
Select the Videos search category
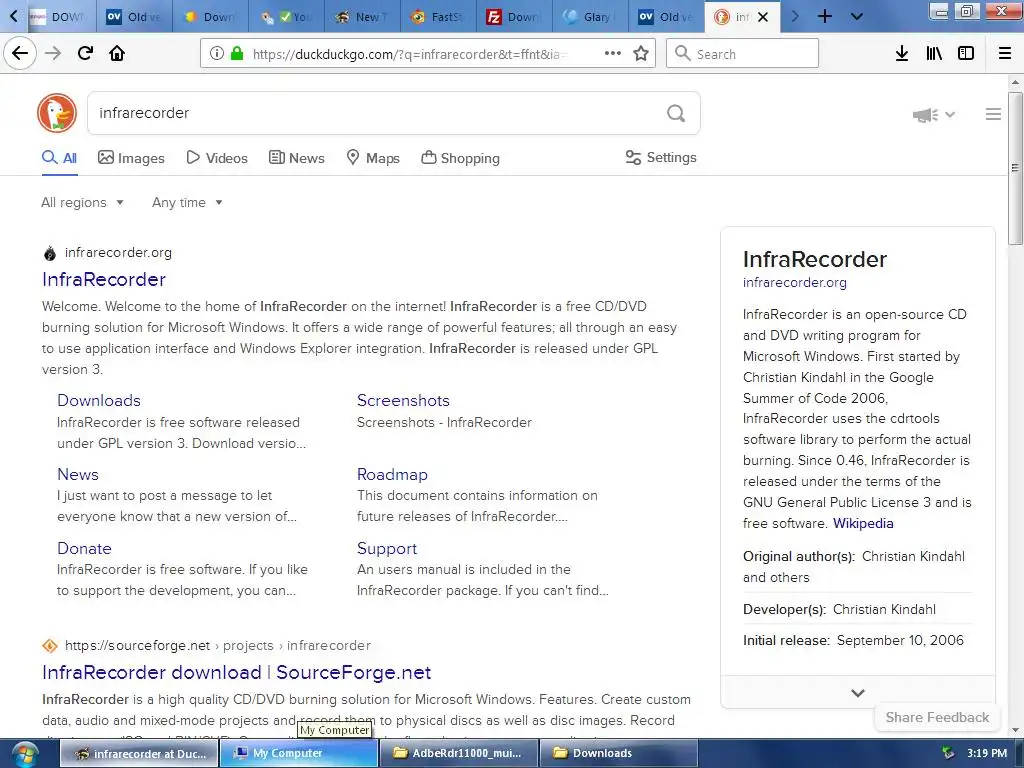coord(217,158)
